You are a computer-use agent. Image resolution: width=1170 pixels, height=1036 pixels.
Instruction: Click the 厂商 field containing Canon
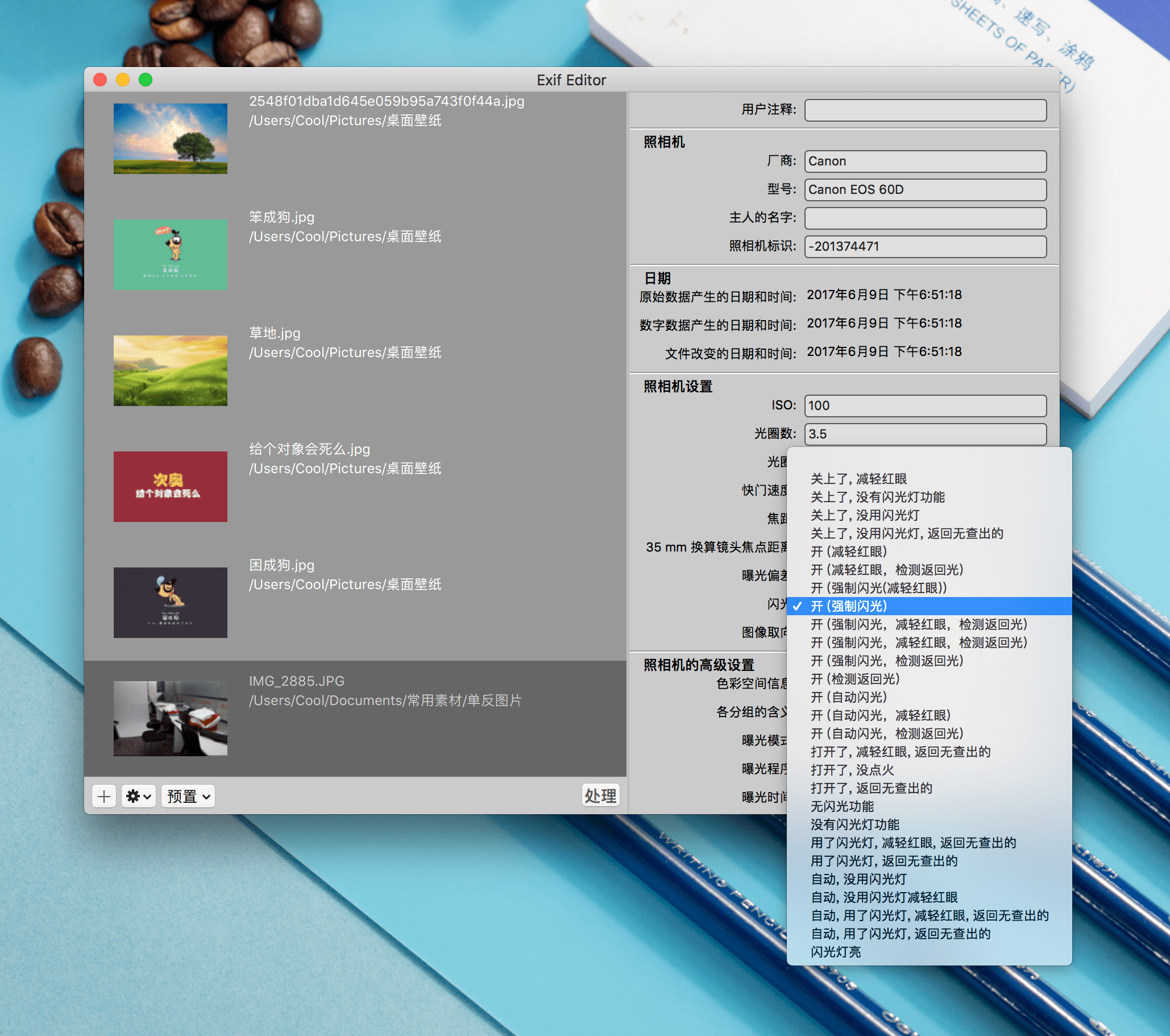[x=925, y=161]
